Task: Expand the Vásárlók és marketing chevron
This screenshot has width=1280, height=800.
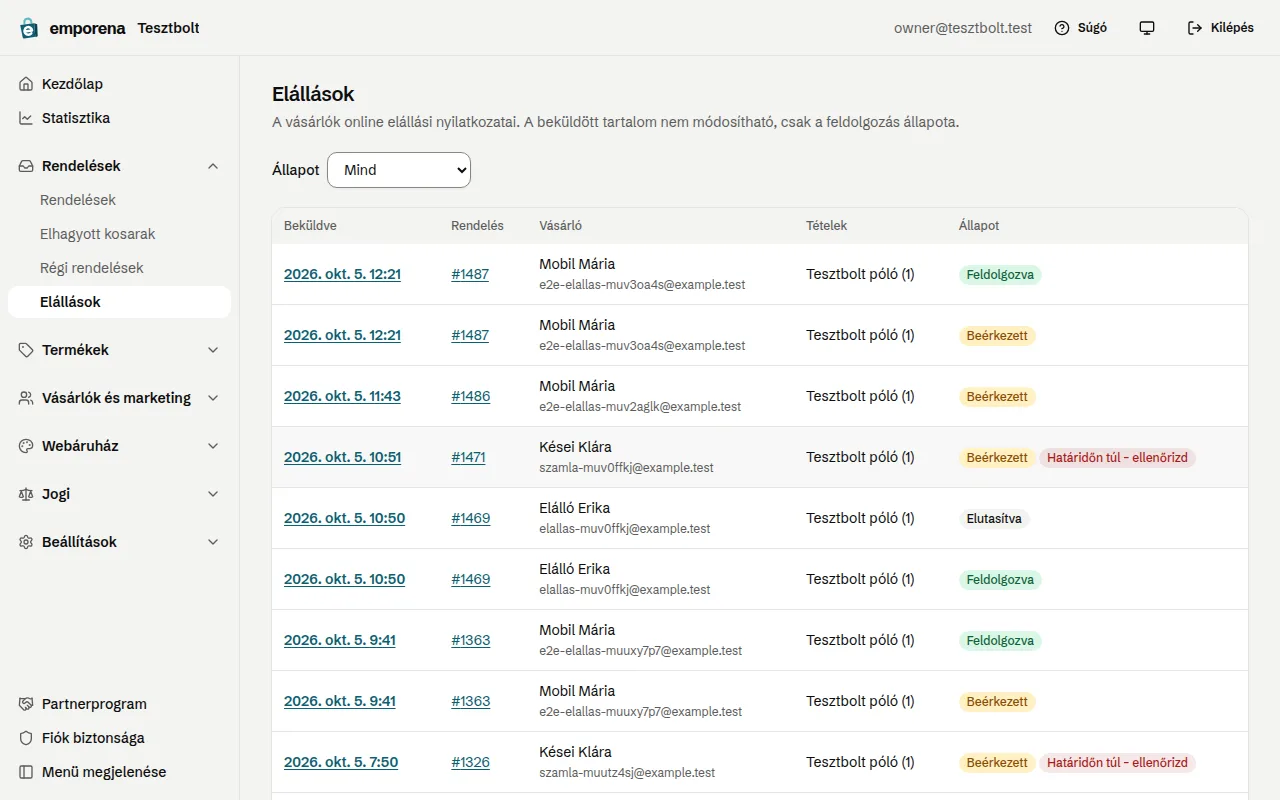Action: (213, 398)
